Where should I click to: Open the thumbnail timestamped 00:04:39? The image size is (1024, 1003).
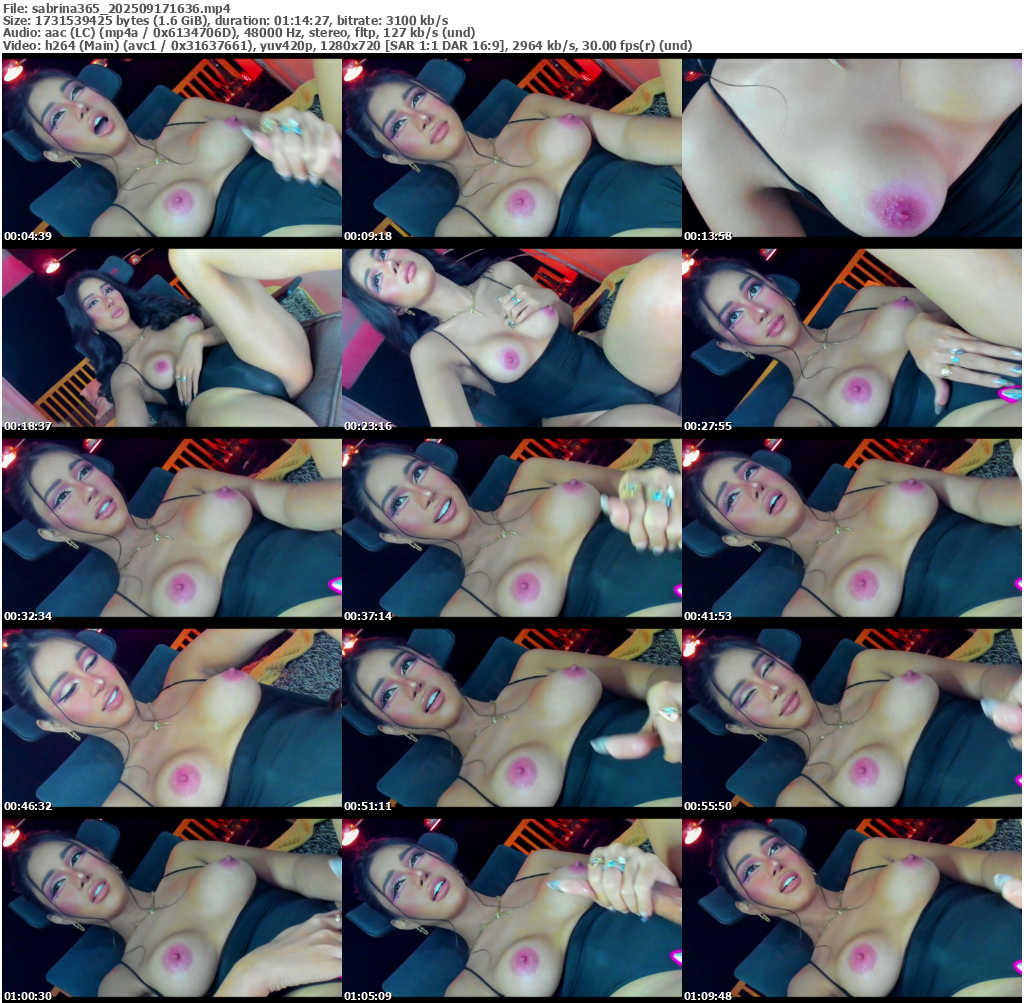click(172, 148)
